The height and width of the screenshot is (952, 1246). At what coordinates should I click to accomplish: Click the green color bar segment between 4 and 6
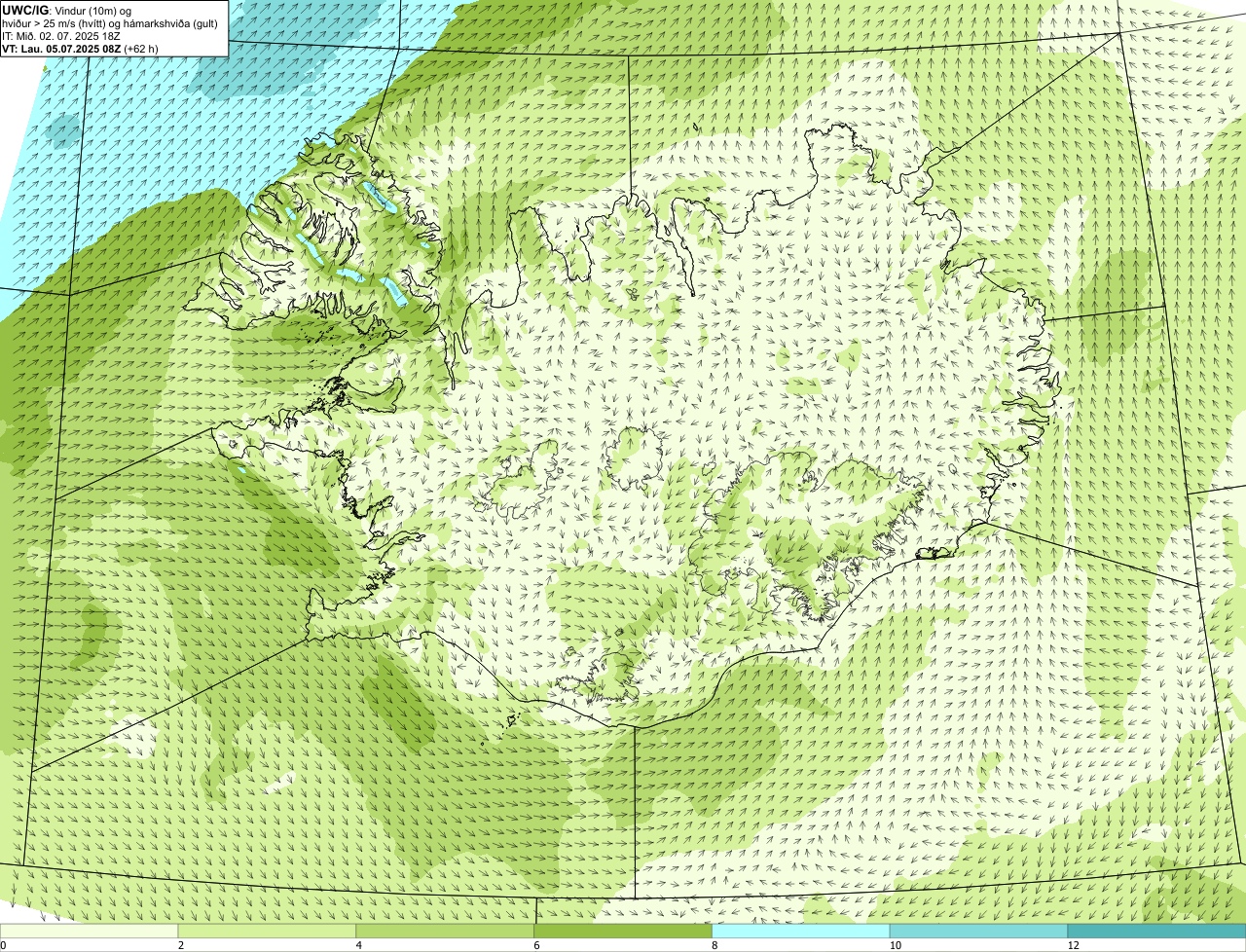[446, 931]
